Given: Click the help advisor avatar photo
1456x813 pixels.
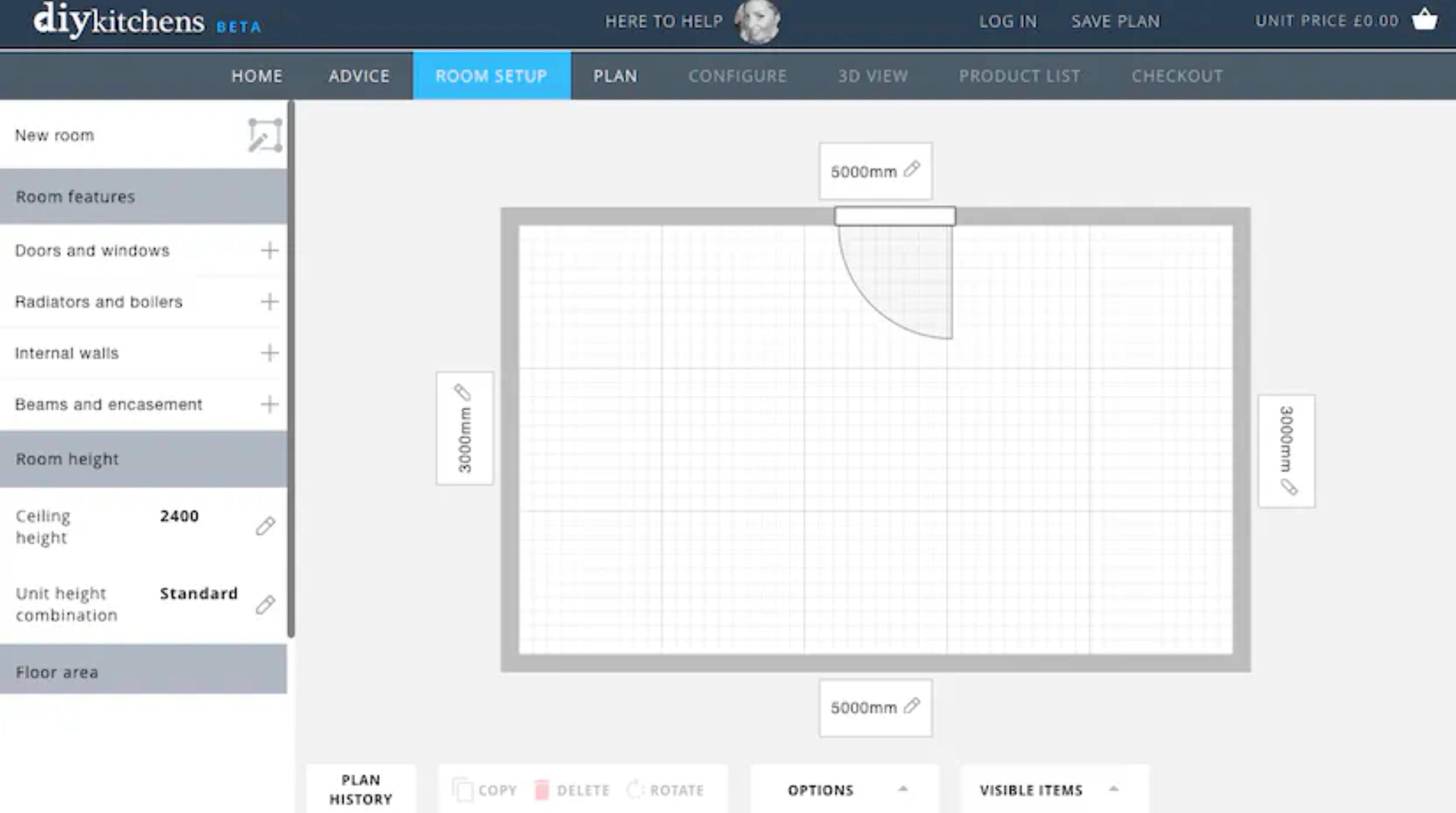Looking at the screenshot, I should click(757, 22).
